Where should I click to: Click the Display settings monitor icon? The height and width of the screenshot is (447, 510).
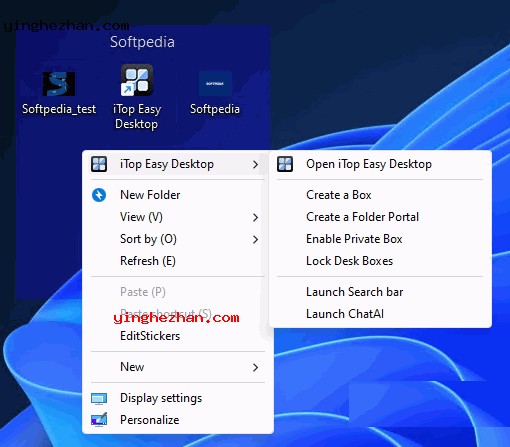click(x=99, y=398)
